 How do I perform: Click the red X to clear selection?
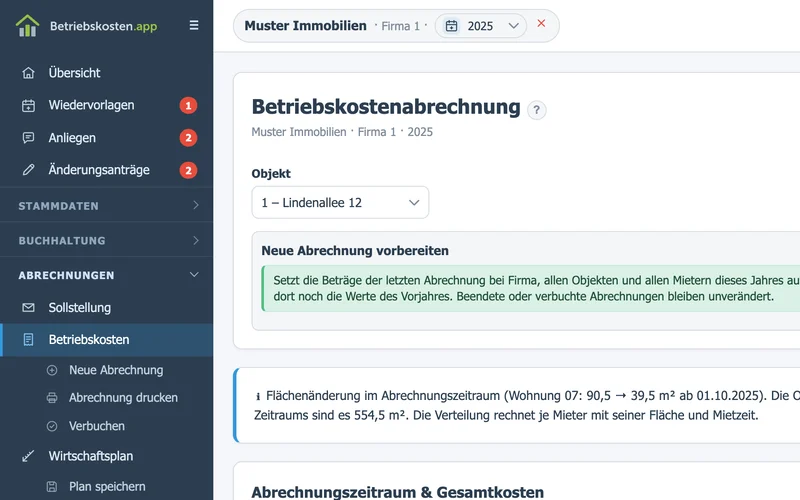[541, 23]
